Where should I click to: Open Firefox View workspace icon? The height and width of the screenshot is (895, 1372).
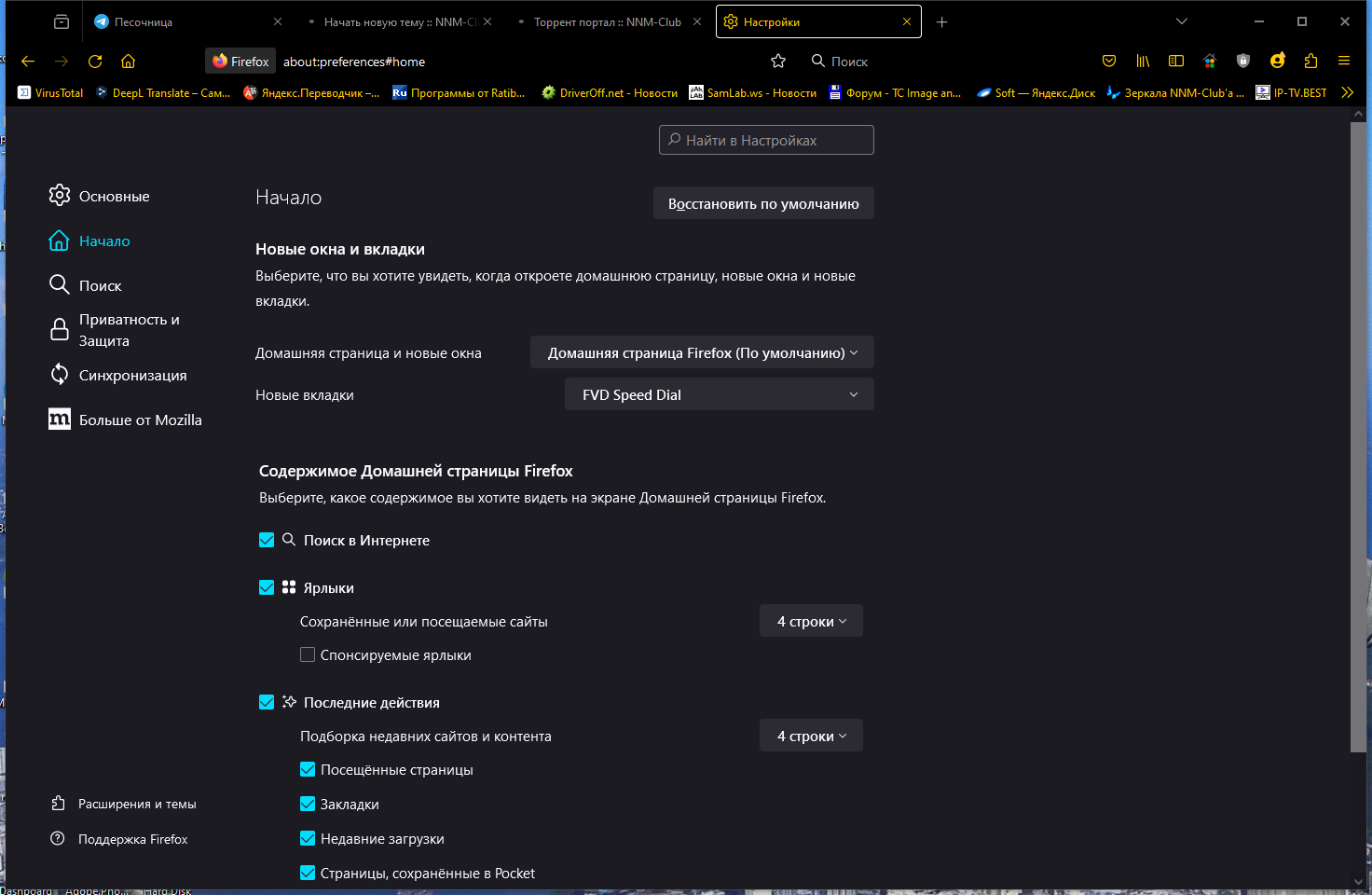click(62, 21)
